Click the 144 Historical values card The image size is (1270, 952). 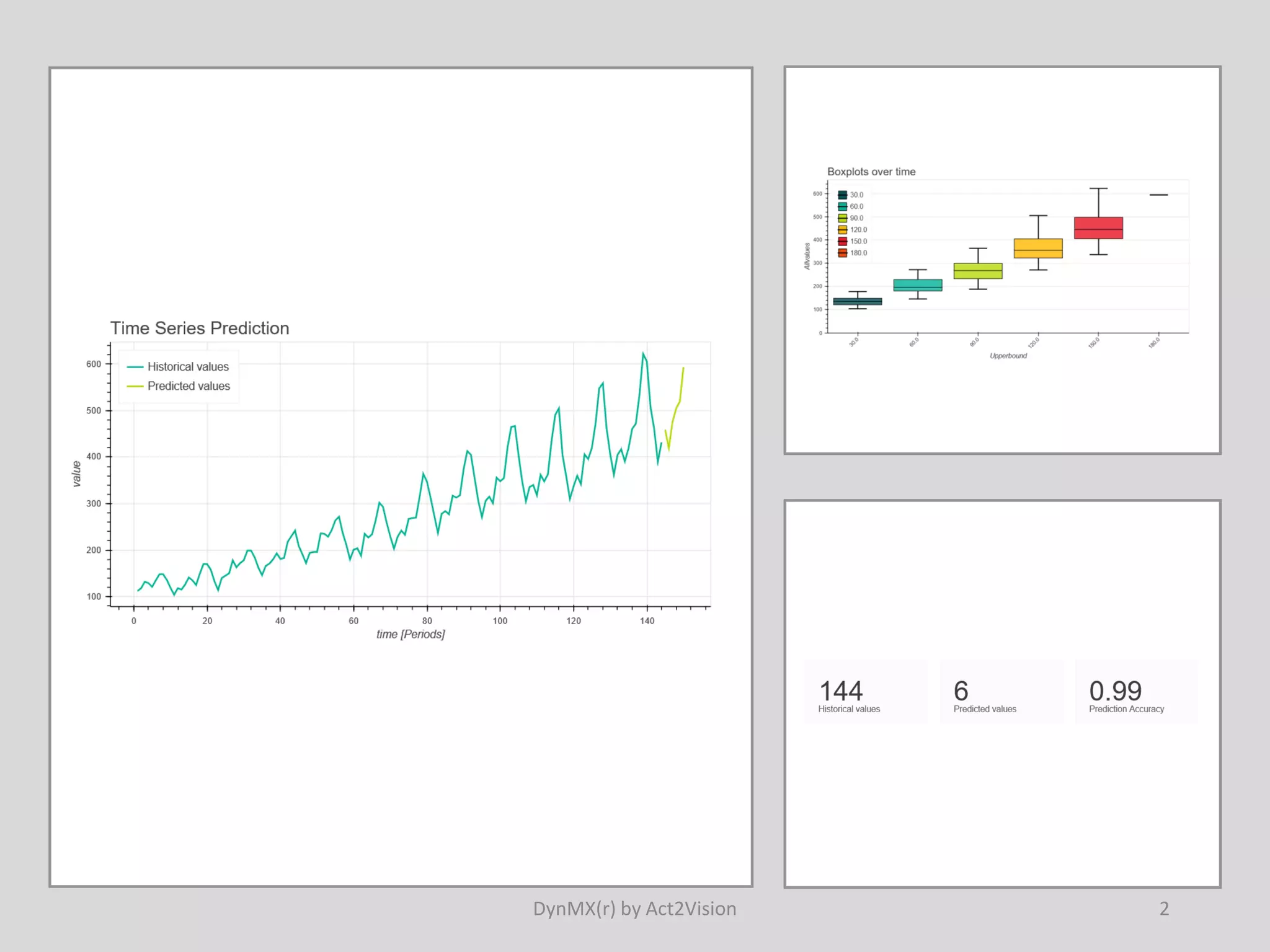coord(865,692)
